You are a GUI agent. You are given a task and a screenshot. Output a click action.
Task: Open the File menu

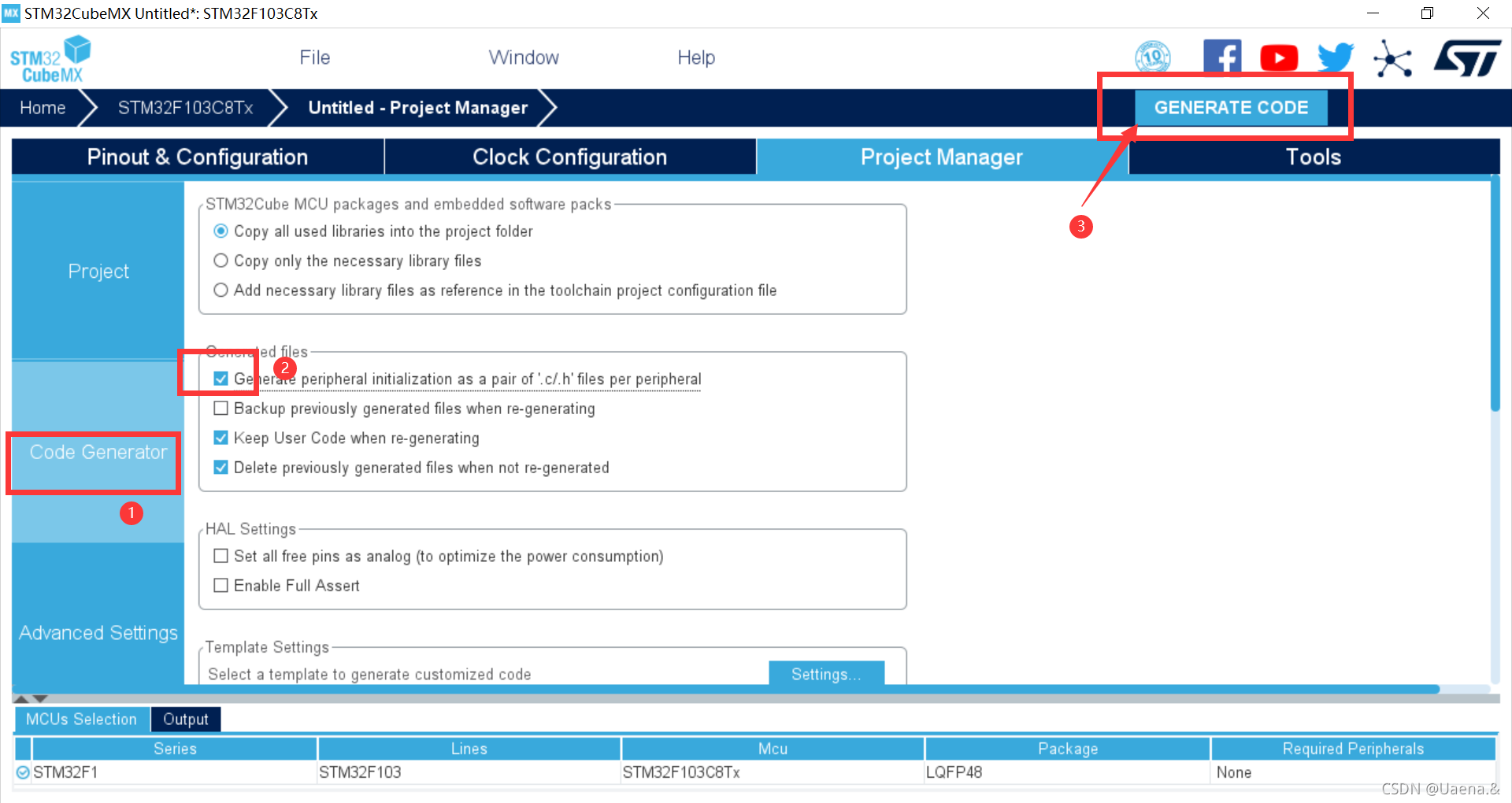coord(314,57)
